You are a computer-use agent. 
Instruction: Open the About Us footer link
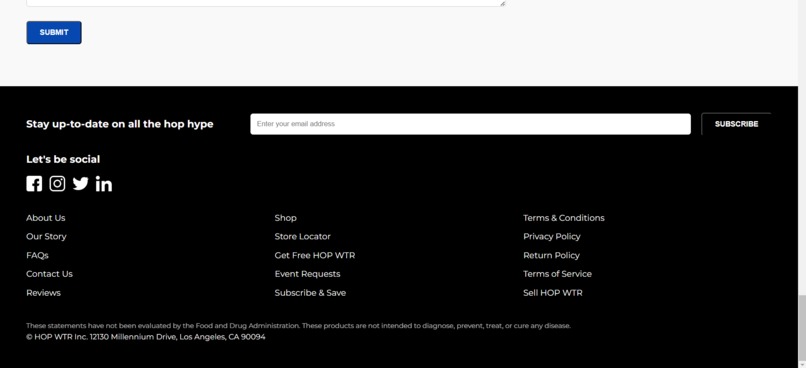coord(46,218)
